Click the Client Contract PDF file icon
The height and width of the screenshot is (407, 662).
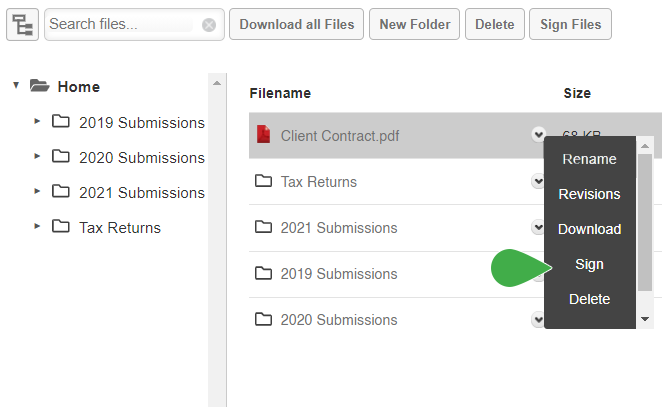click(263, 134)
